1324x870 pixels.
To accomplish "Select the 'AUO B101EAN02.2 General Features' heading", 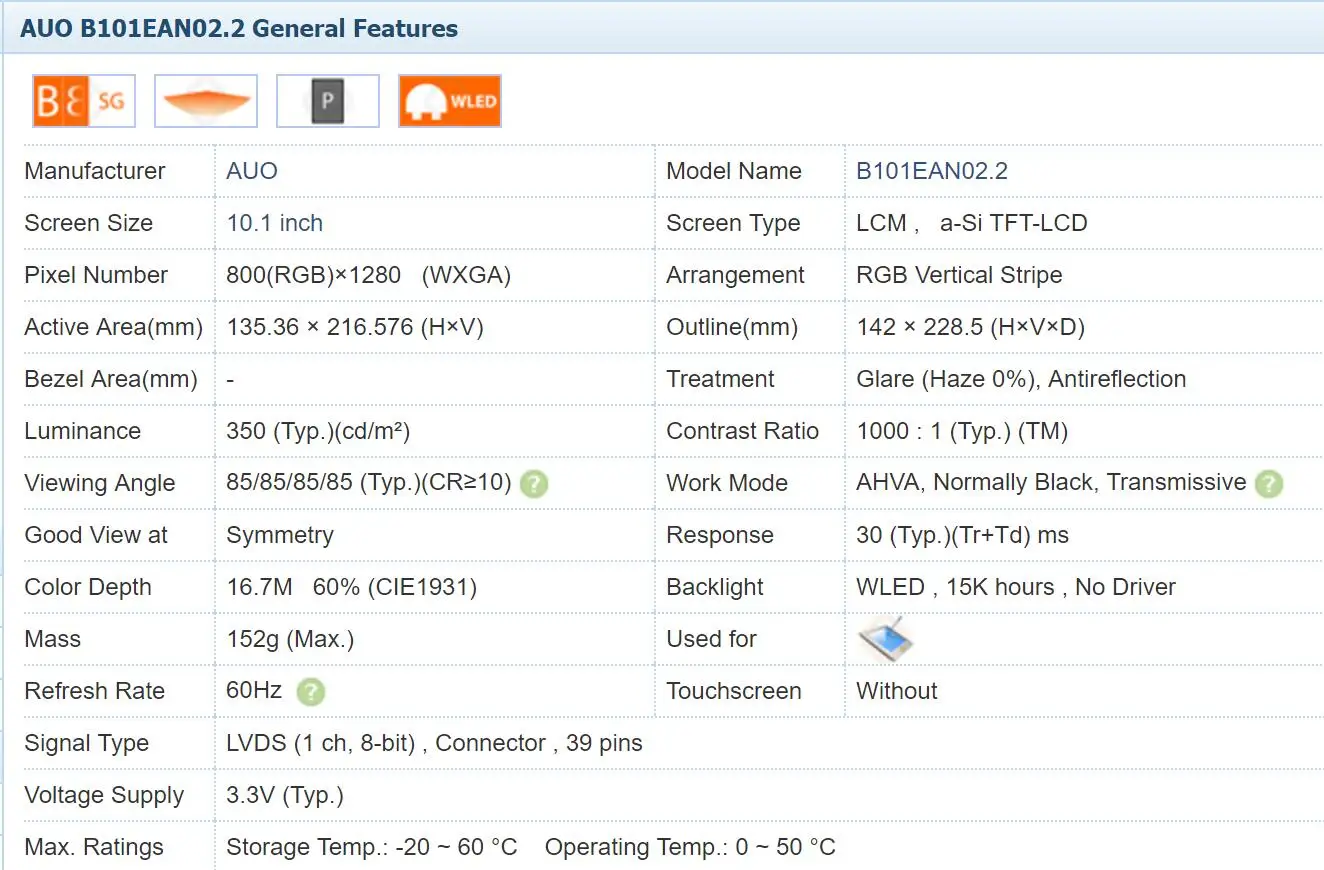I will (239, 28).
